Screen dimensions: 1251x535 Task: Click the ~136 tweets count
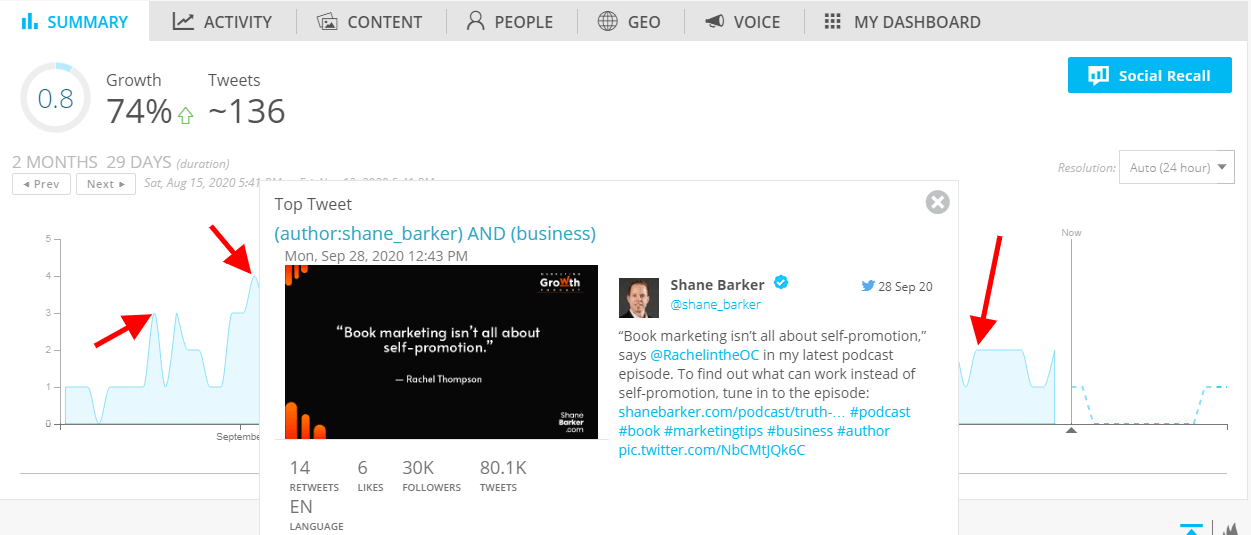pos(246,112)
